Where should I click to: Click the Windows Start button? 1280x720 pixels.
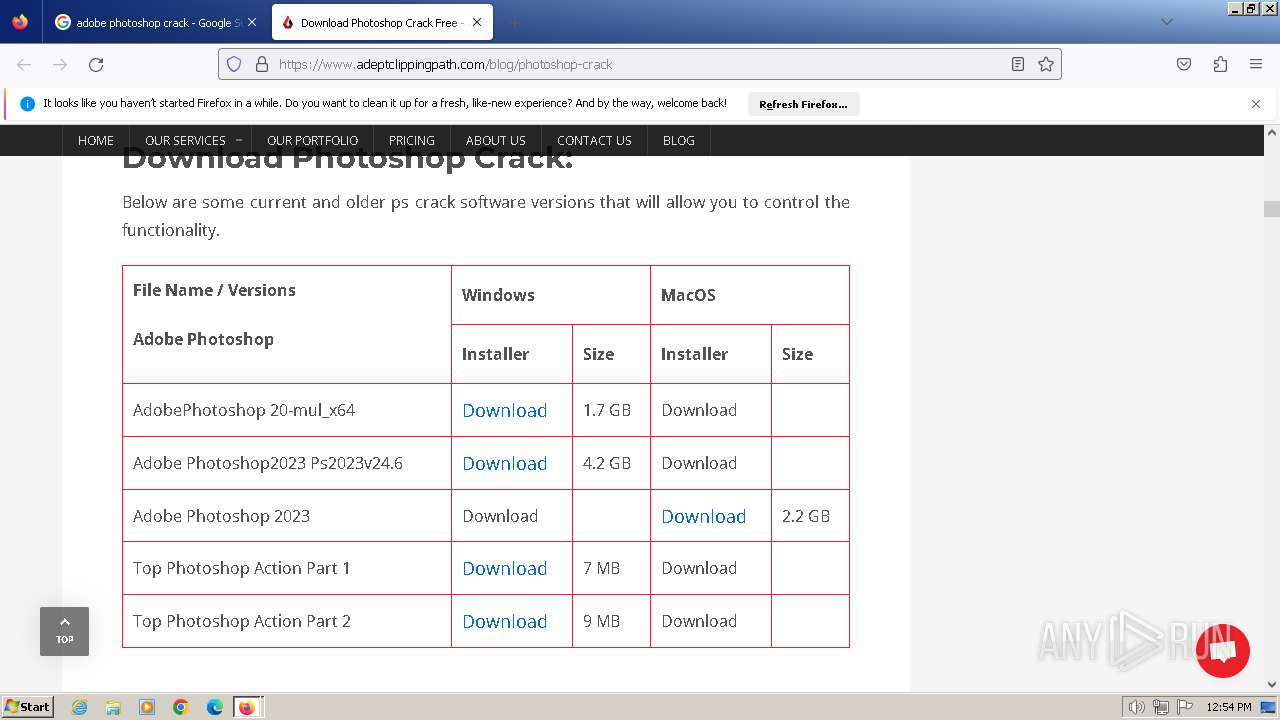click(27, 706)
